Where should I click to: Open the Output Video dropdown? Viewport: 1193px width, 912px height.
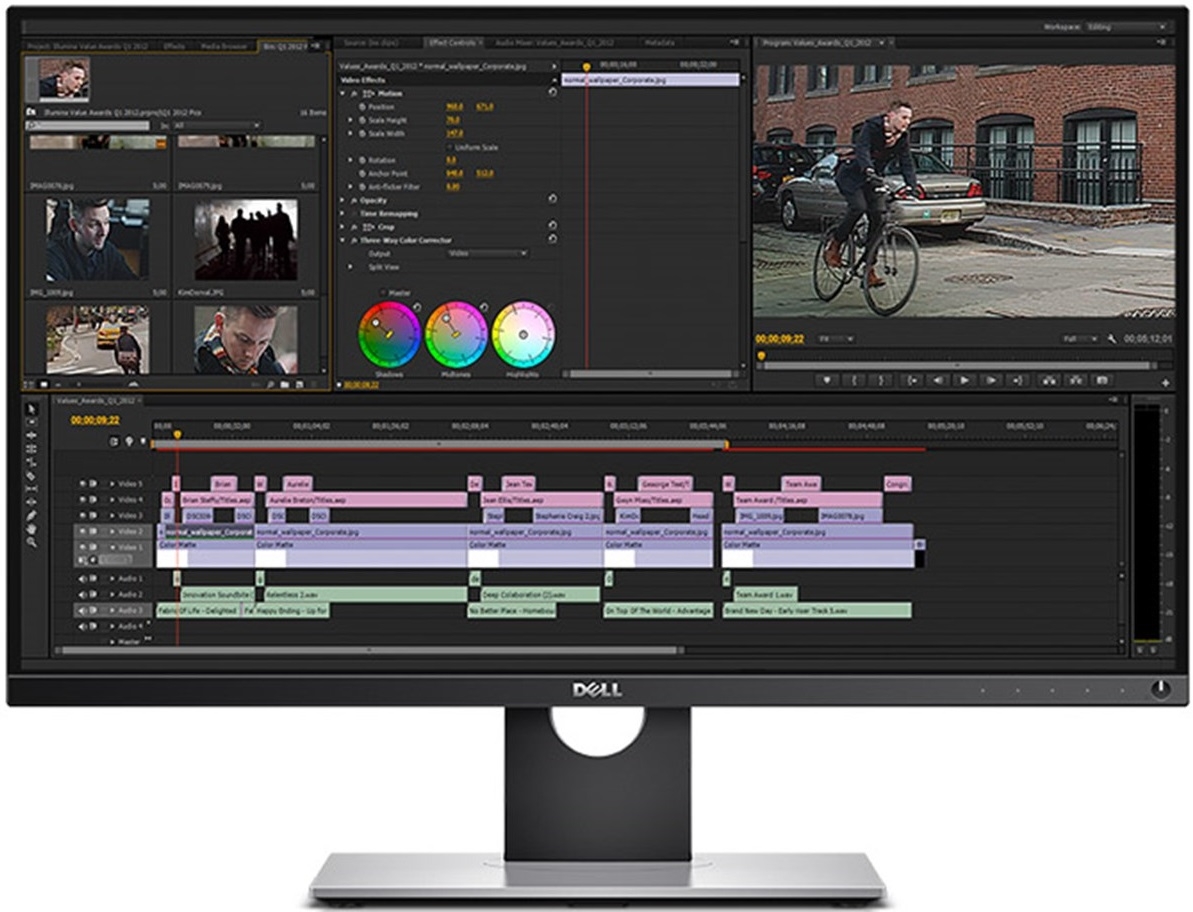pos(487,253)
